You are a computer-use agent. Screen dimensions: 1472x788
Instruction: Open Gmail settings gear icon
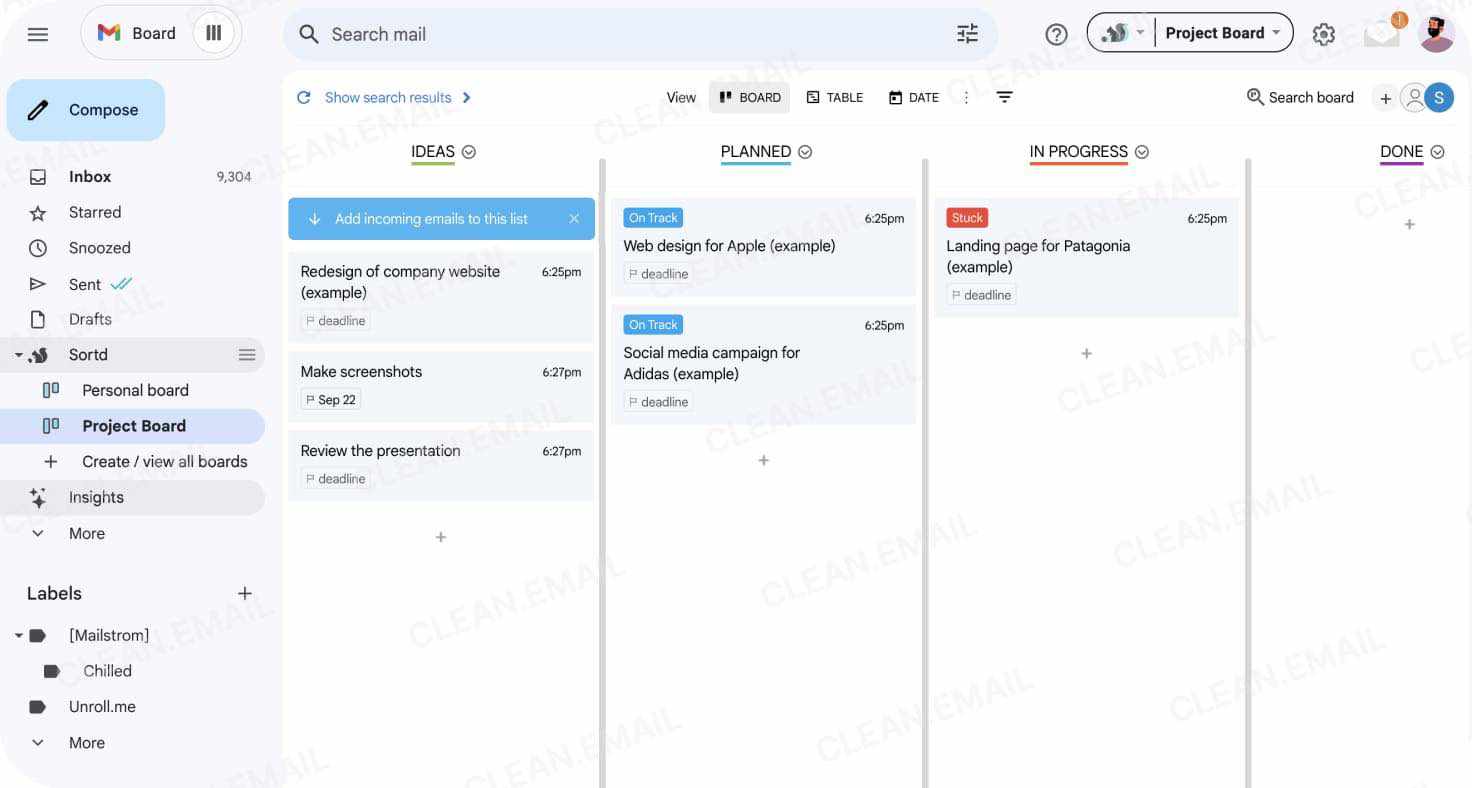[x=1324, y=33]
